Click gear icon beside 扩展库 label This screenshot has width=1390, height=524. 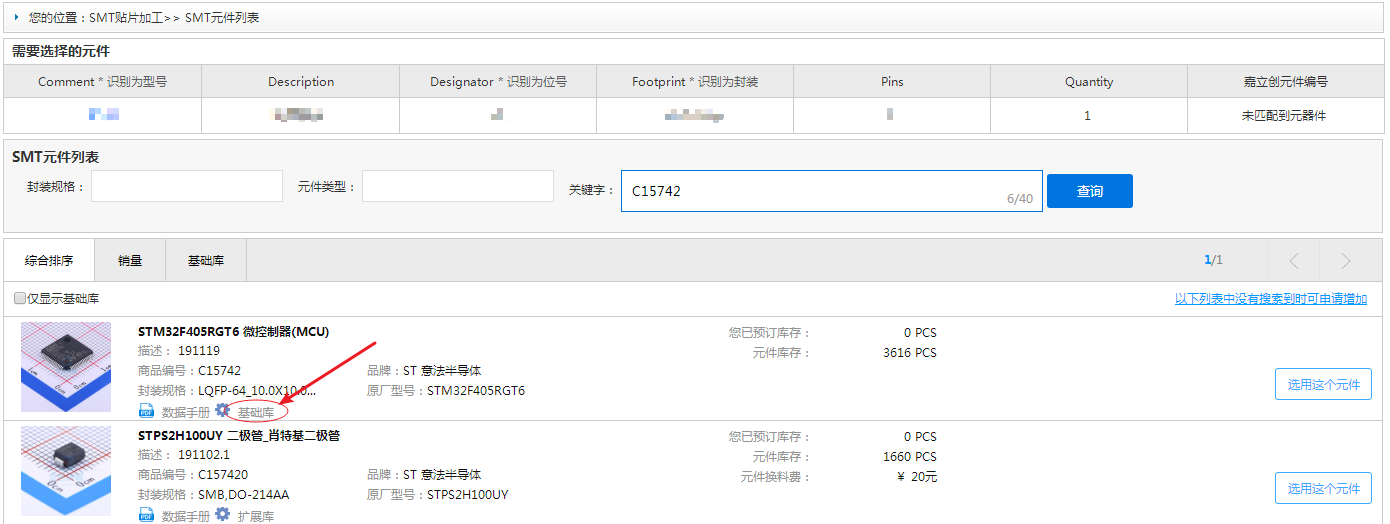[223, 515]
